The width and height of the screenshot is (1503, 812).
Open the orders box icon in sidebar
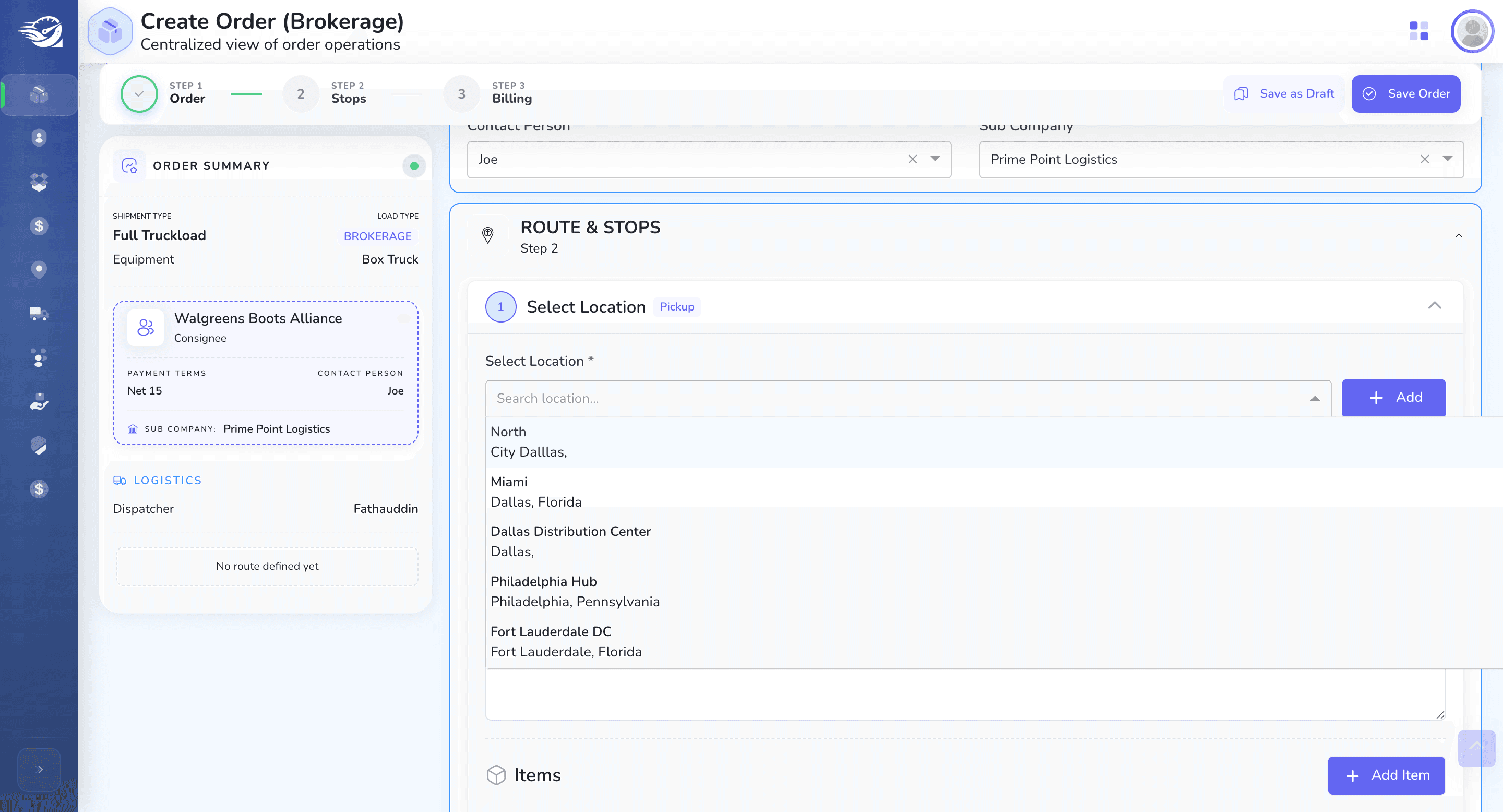point(39,94)
